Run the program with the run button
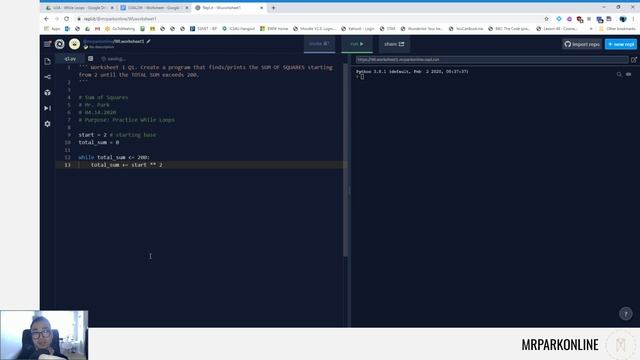 (357, 44)
